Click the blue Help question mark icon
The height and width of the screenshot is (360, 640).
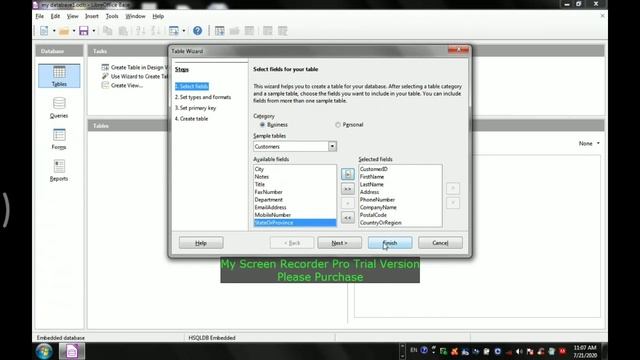[x=198, y=31]
